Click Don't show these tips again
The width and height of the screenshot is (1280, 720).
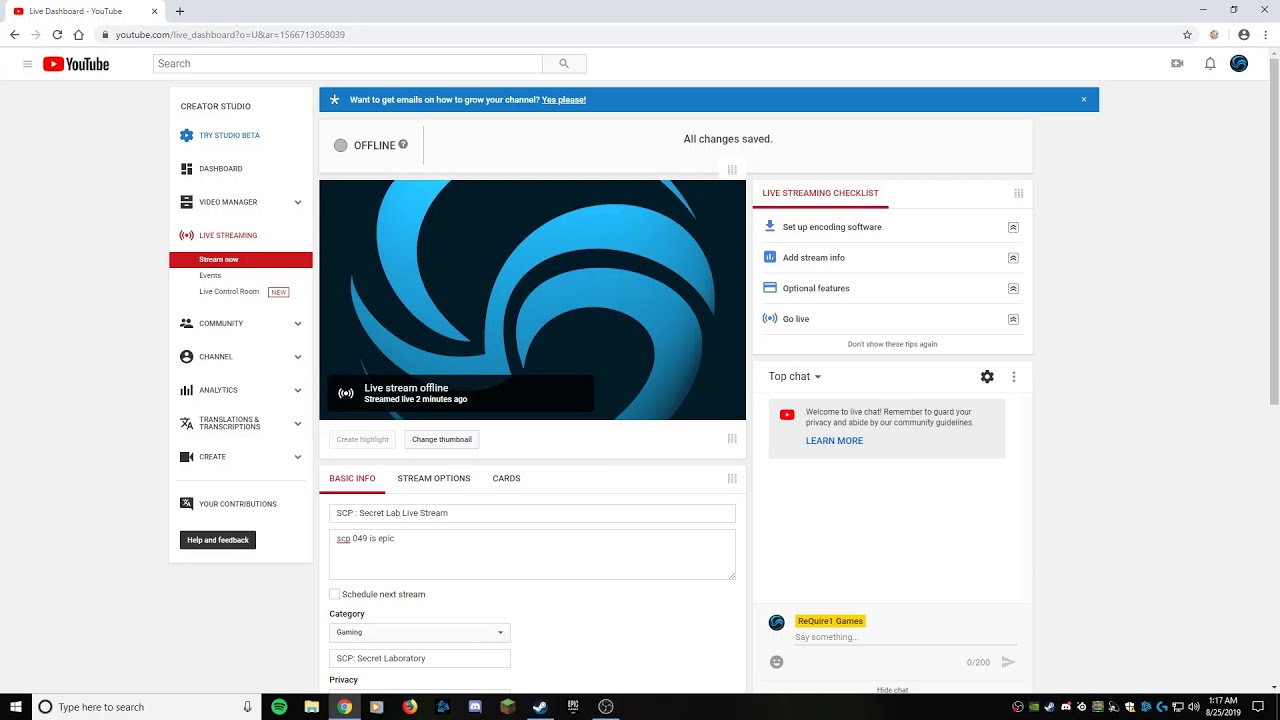(x=892, y=344)
